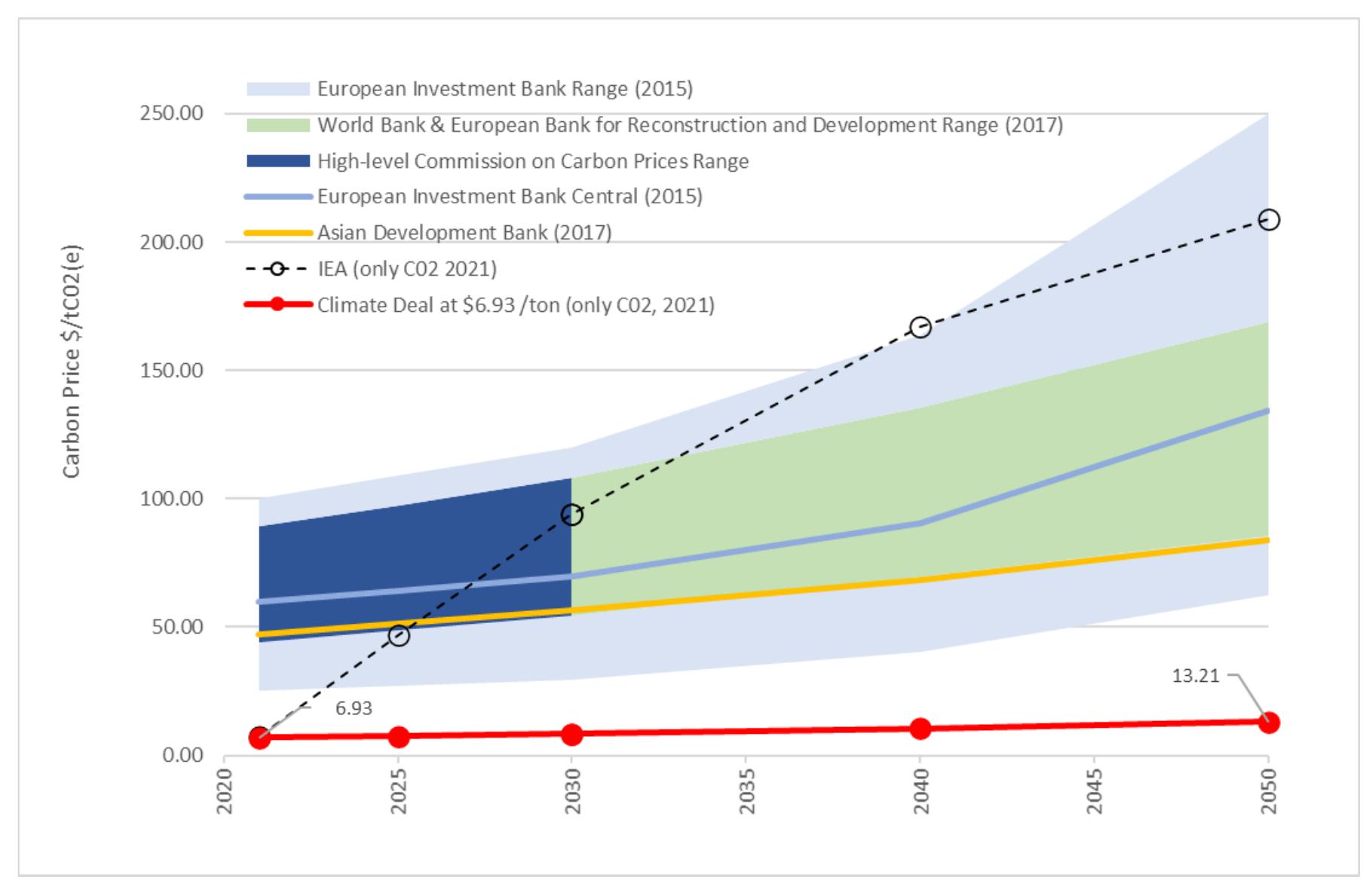Select the Asian Development Bank (2017) legend text
The height and width of the screenshot is (880, 1372).
tap(464, 231)
